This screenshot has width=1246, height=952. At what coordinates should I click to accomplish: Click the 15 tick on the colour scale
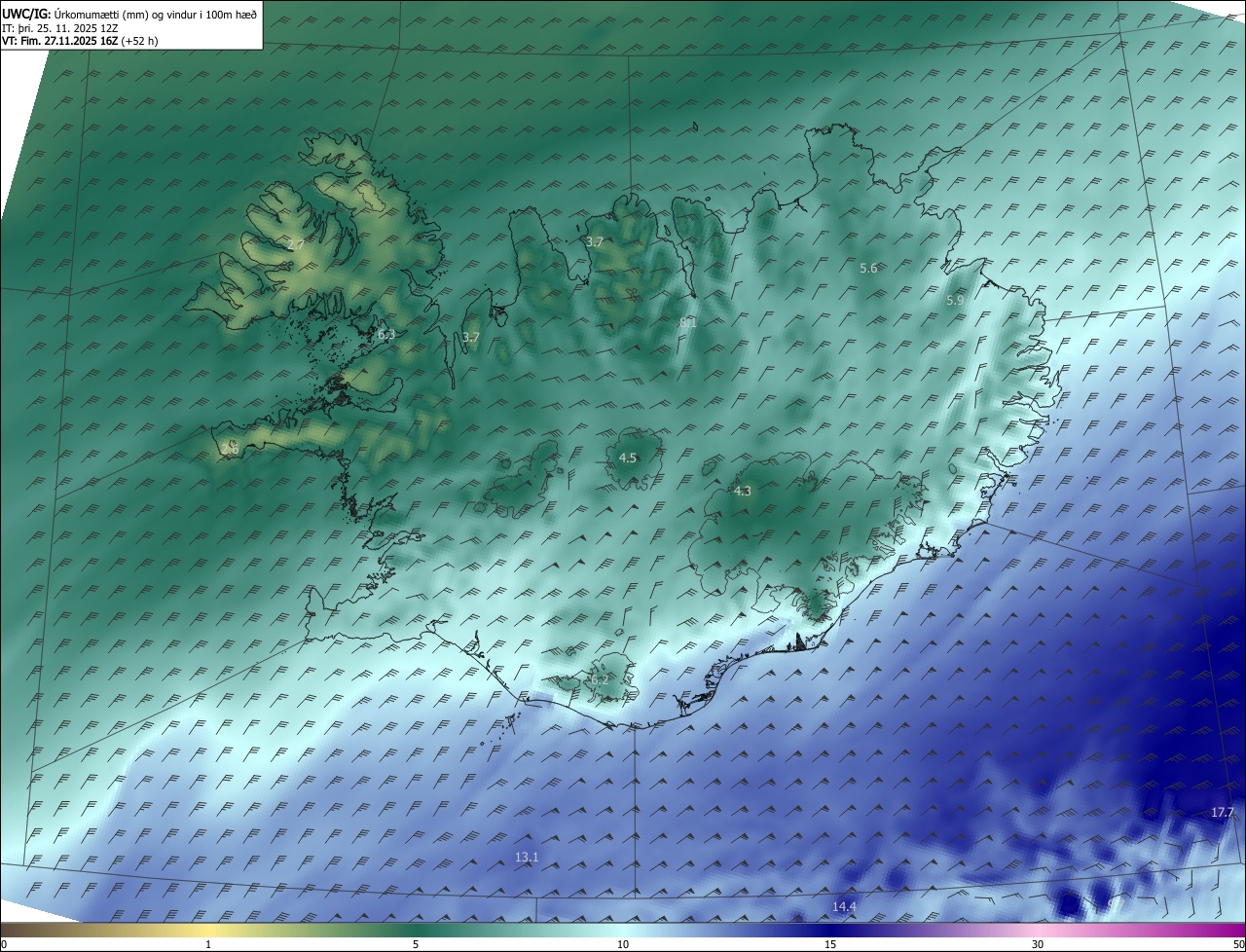tap(830, 944)
